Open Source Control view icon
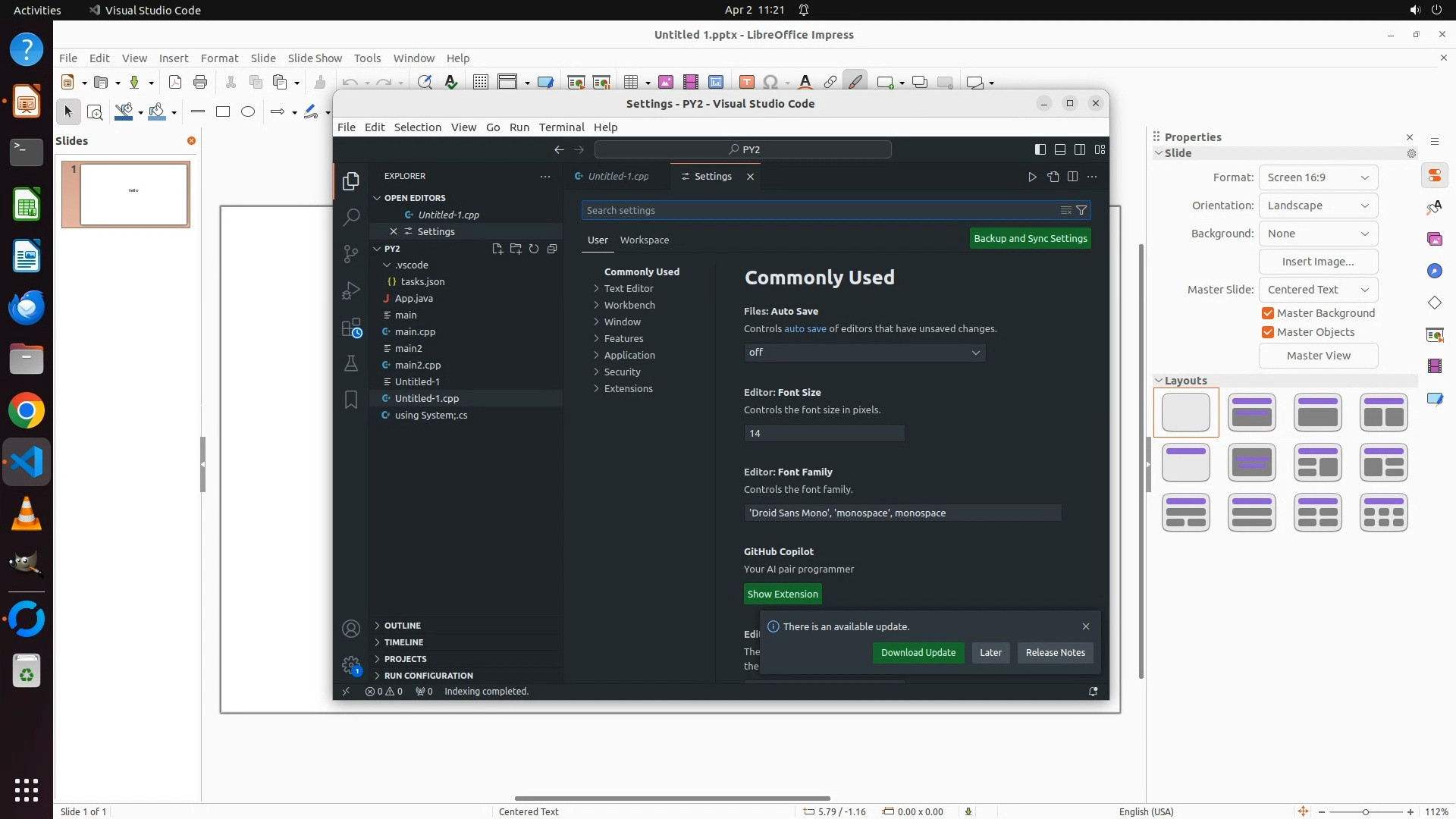Screen dimensions: 1456x819 pos(350,254)
